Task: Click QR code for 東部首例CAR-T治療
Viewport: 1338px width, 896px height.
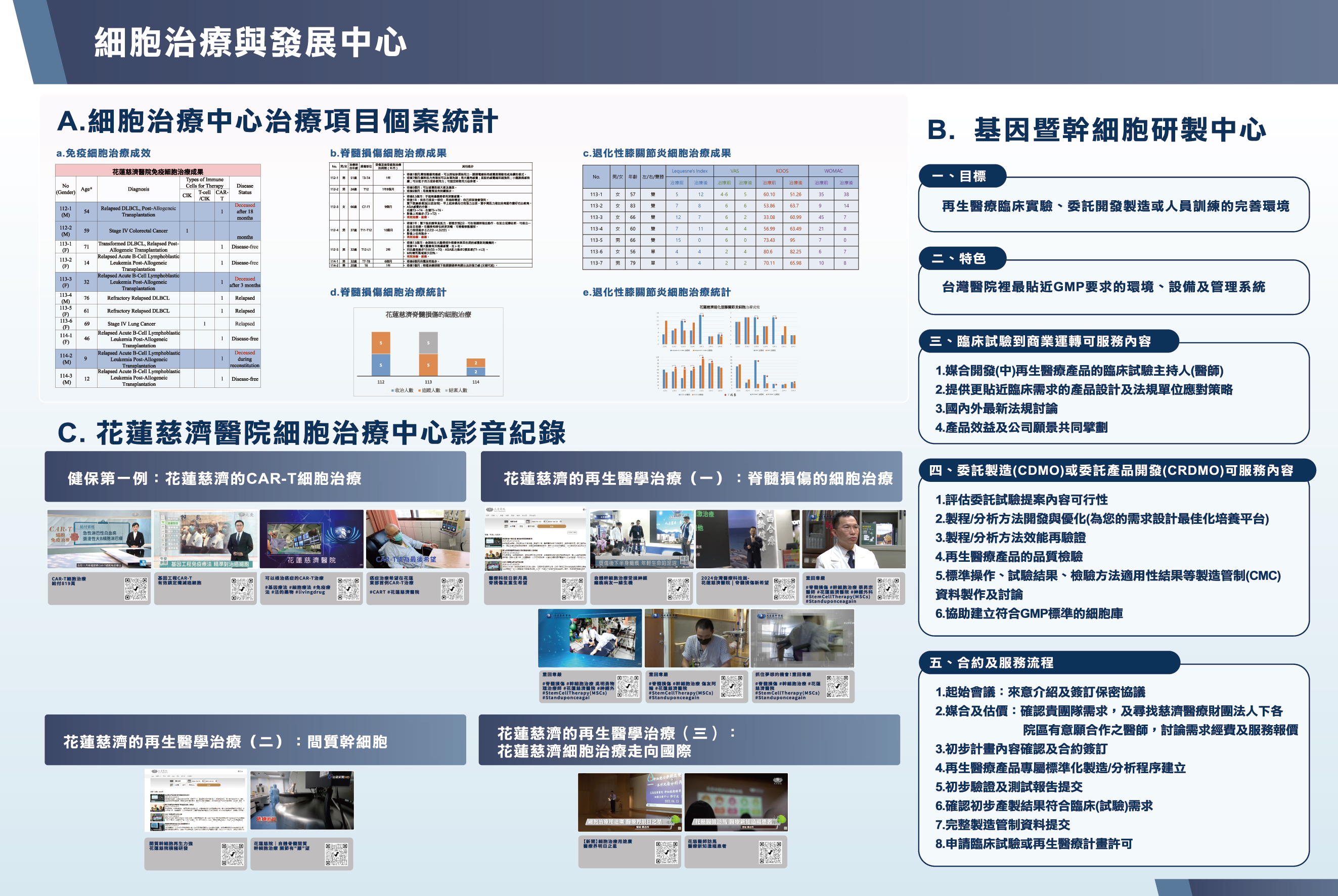Action: [452, 589]
